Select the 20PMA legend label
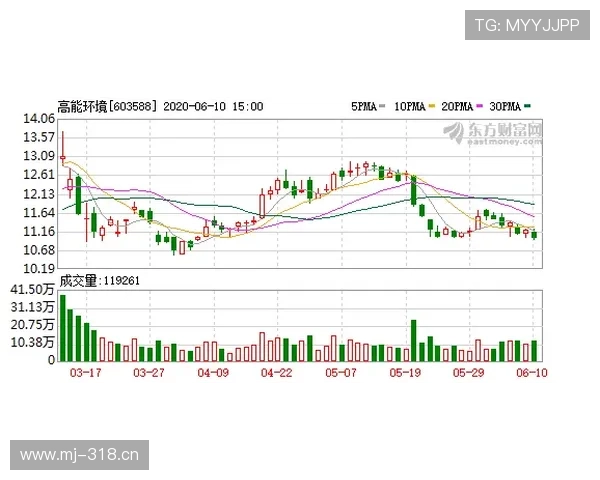The width and height of the screenshot is (600, 480). point(456,105)
